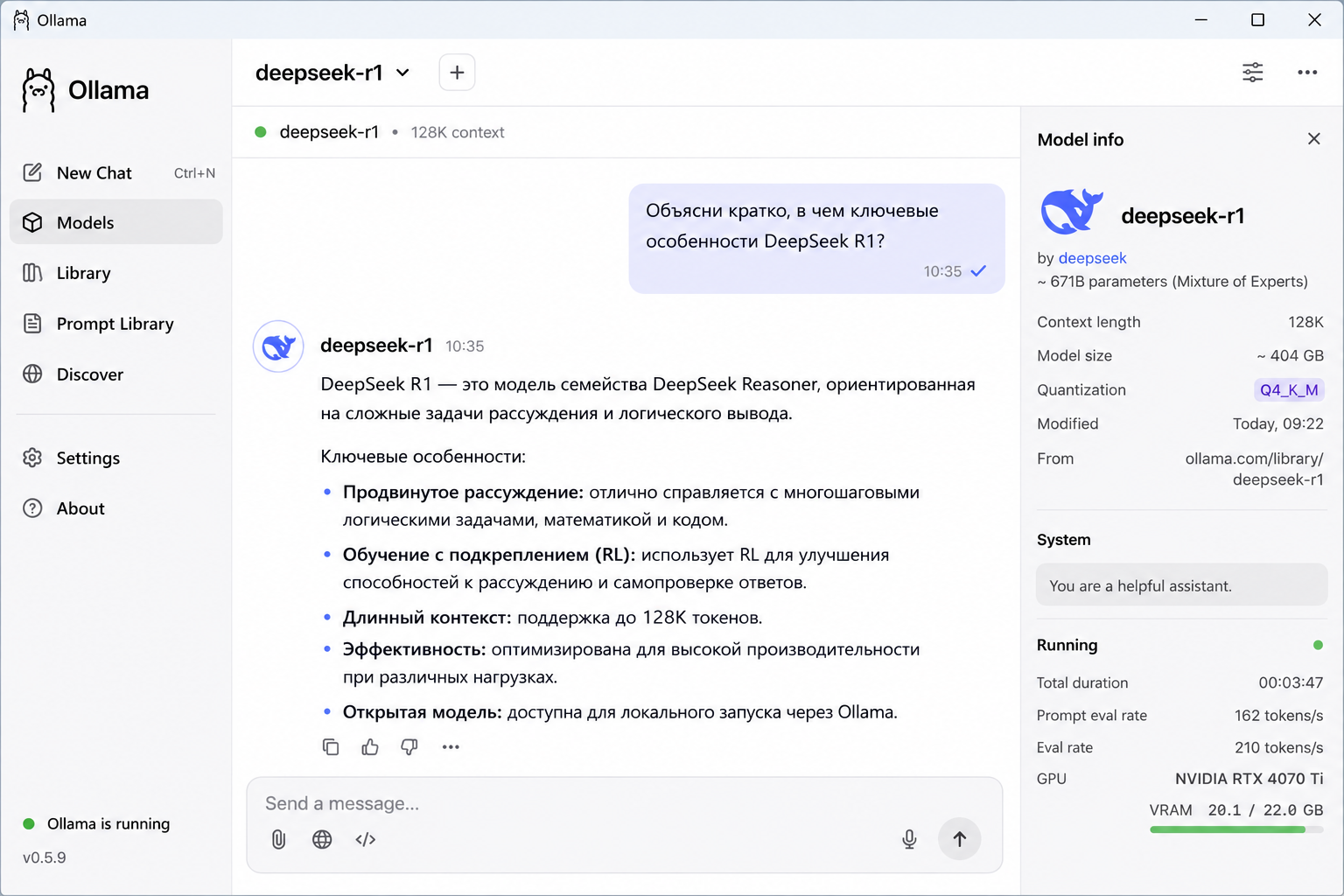Image resolution: width=1344 pixels, height=896 pixels.
Task: Insert code block via code icon
Action: (366, 839)
